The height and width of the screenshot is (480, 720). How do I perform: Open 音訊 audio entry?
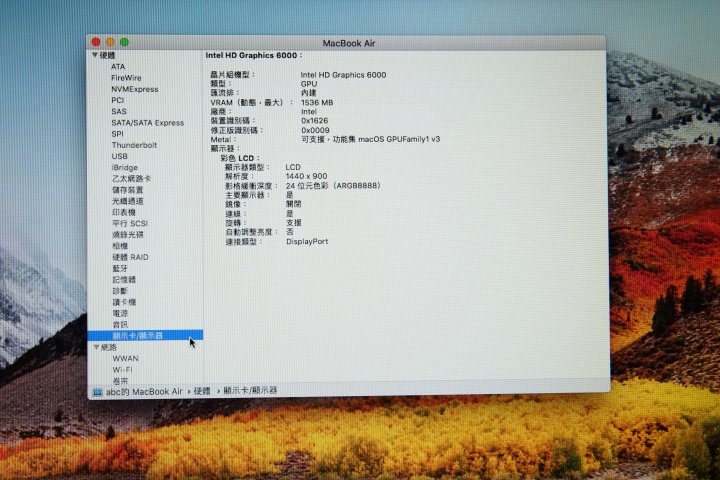[x=120, y=324]
